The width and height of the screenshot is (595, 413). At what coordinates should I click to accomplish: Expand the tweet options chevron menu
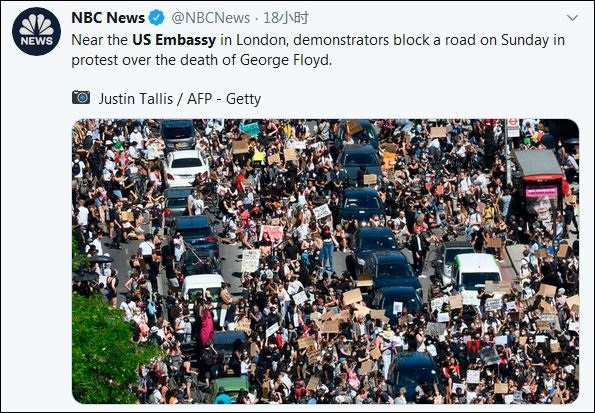click(x=572, y=17)
